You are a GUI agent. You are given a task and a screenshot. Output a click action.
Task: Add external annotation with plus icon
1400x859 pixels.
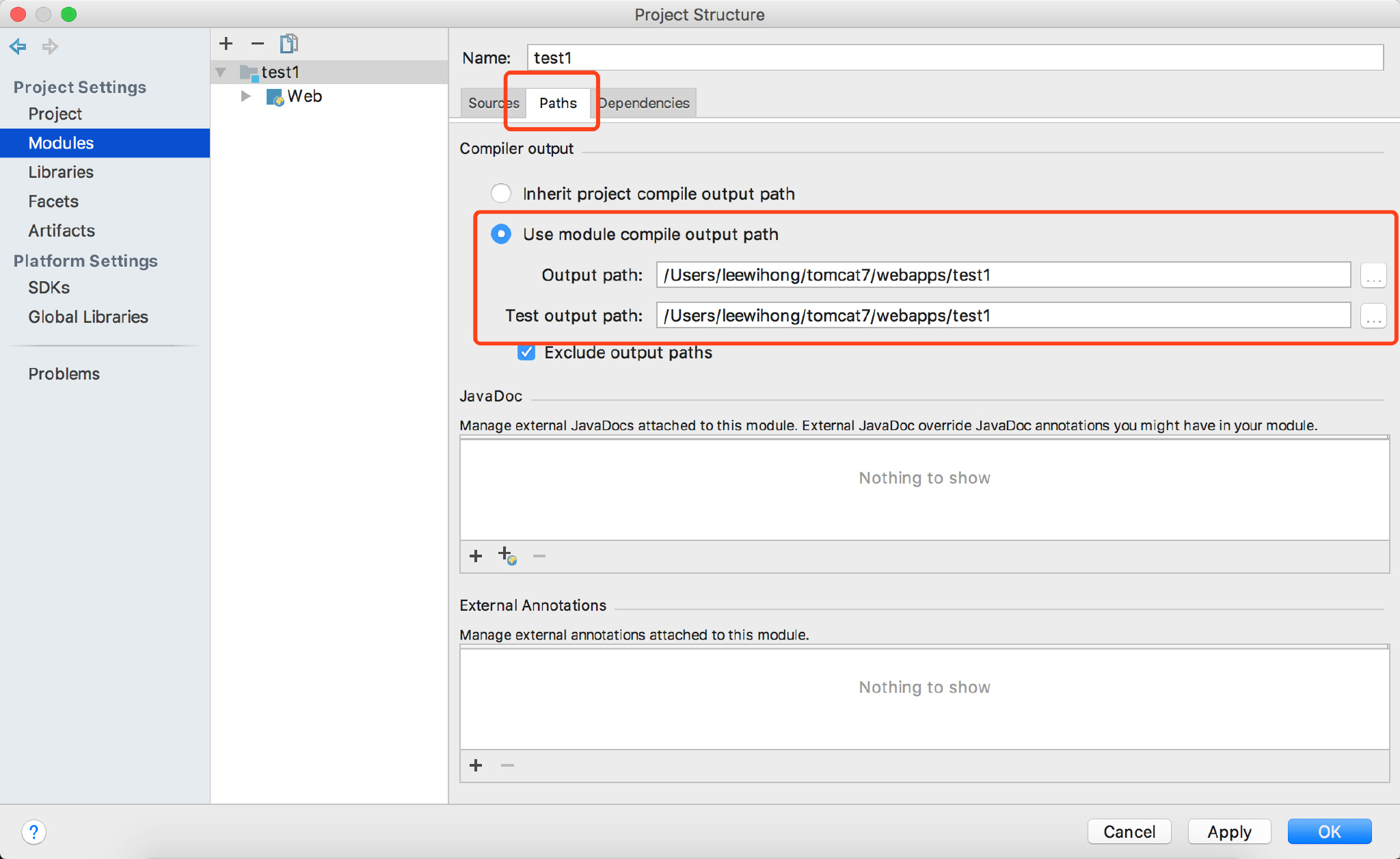coord(476,765)
